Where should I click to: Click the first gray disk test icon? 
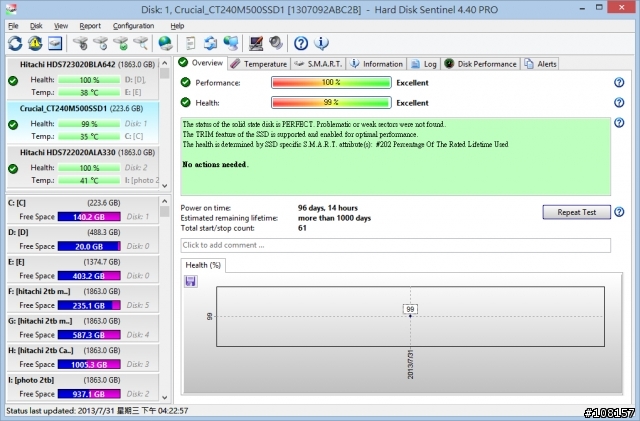click(x=80, y=43)
